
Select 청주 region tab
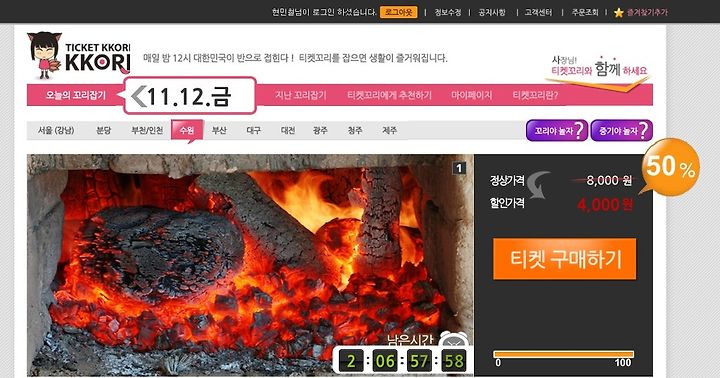pos(354,130)
